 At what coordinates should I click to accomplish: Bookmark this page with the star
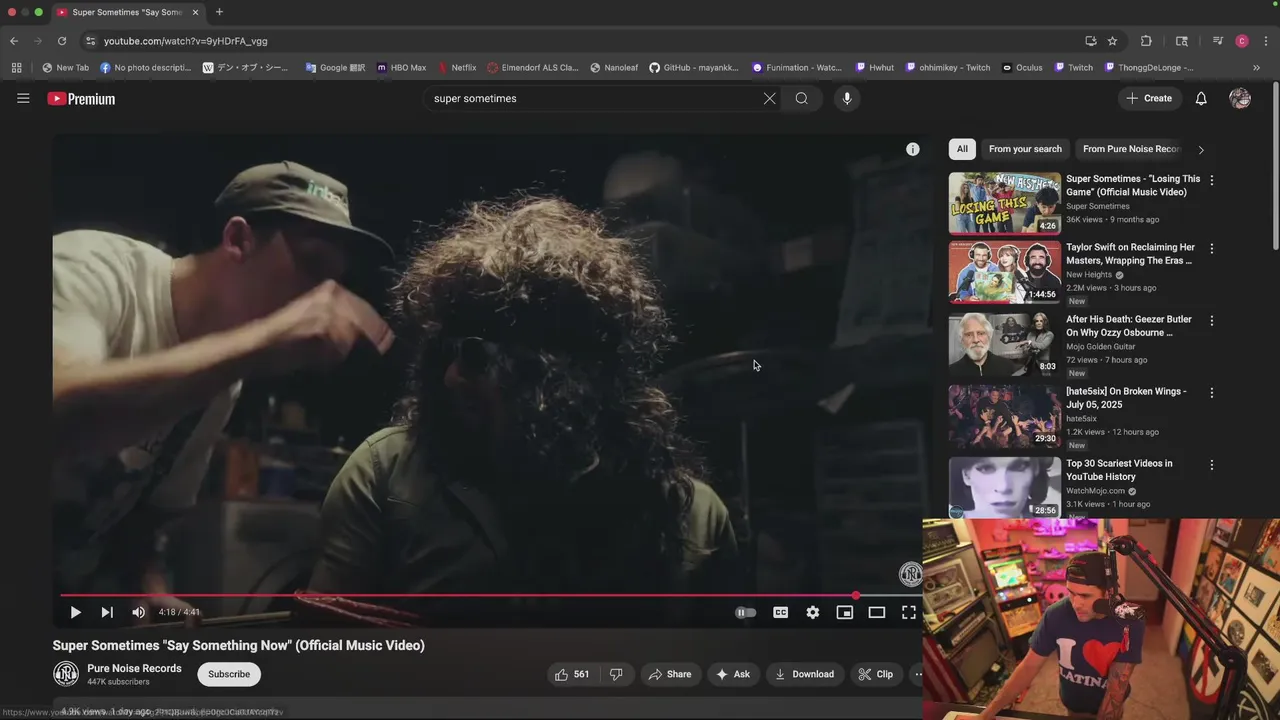tap(1112, 41)
